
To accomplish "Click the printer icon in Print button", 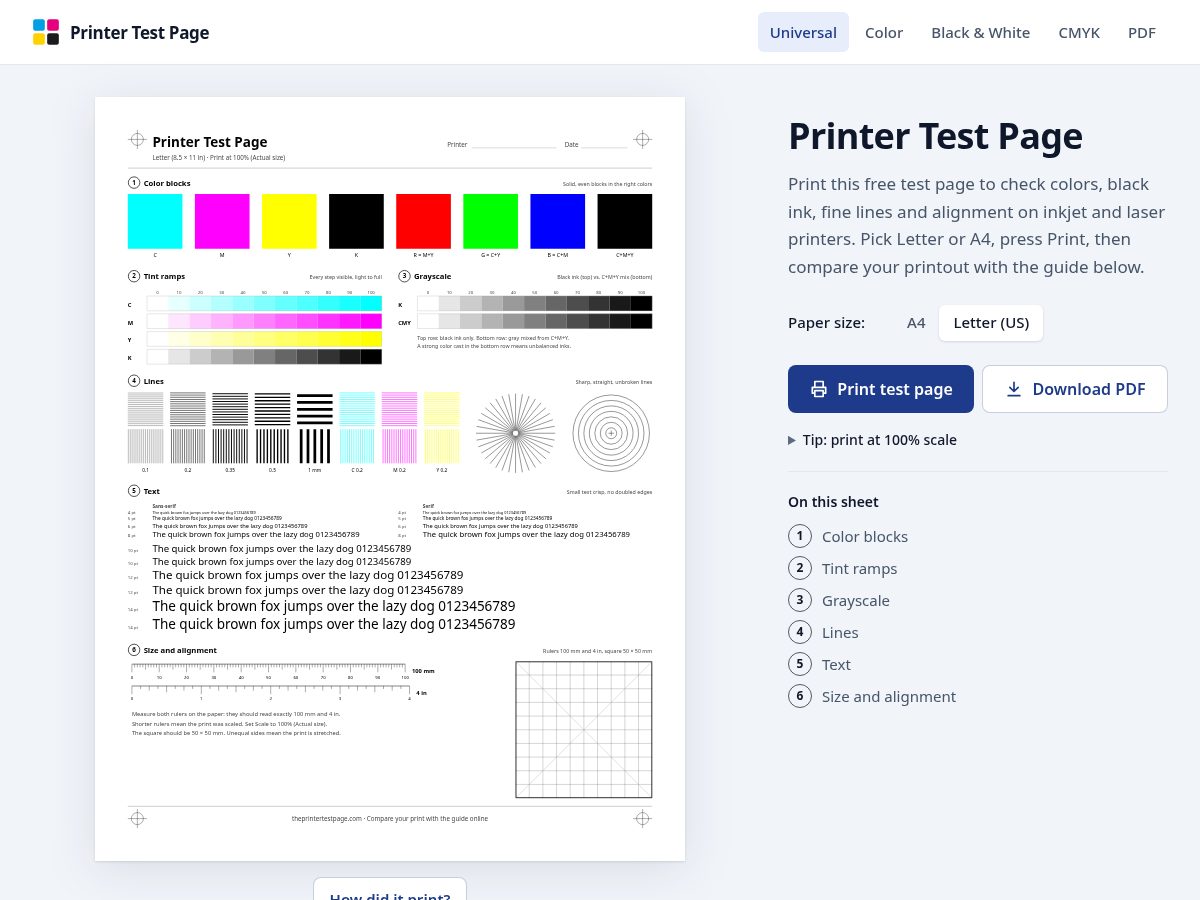I will 819,389.
